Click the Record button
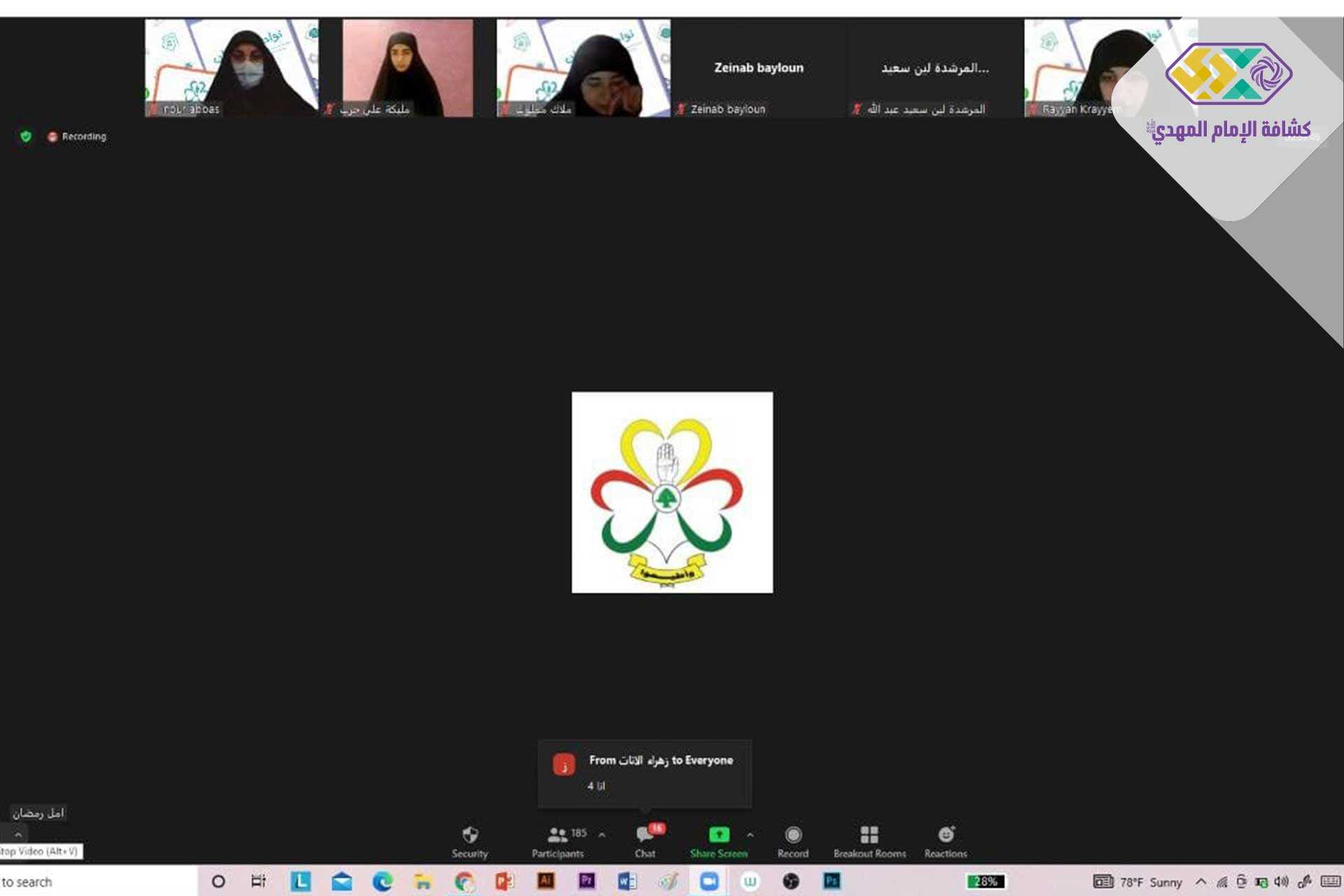1344x896 pixels. 792,841
